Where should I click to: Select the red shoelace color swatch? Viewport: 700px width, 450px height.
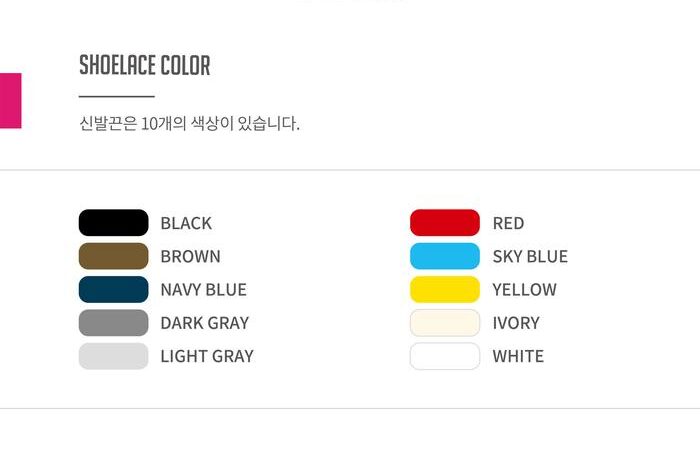[445, 223]
